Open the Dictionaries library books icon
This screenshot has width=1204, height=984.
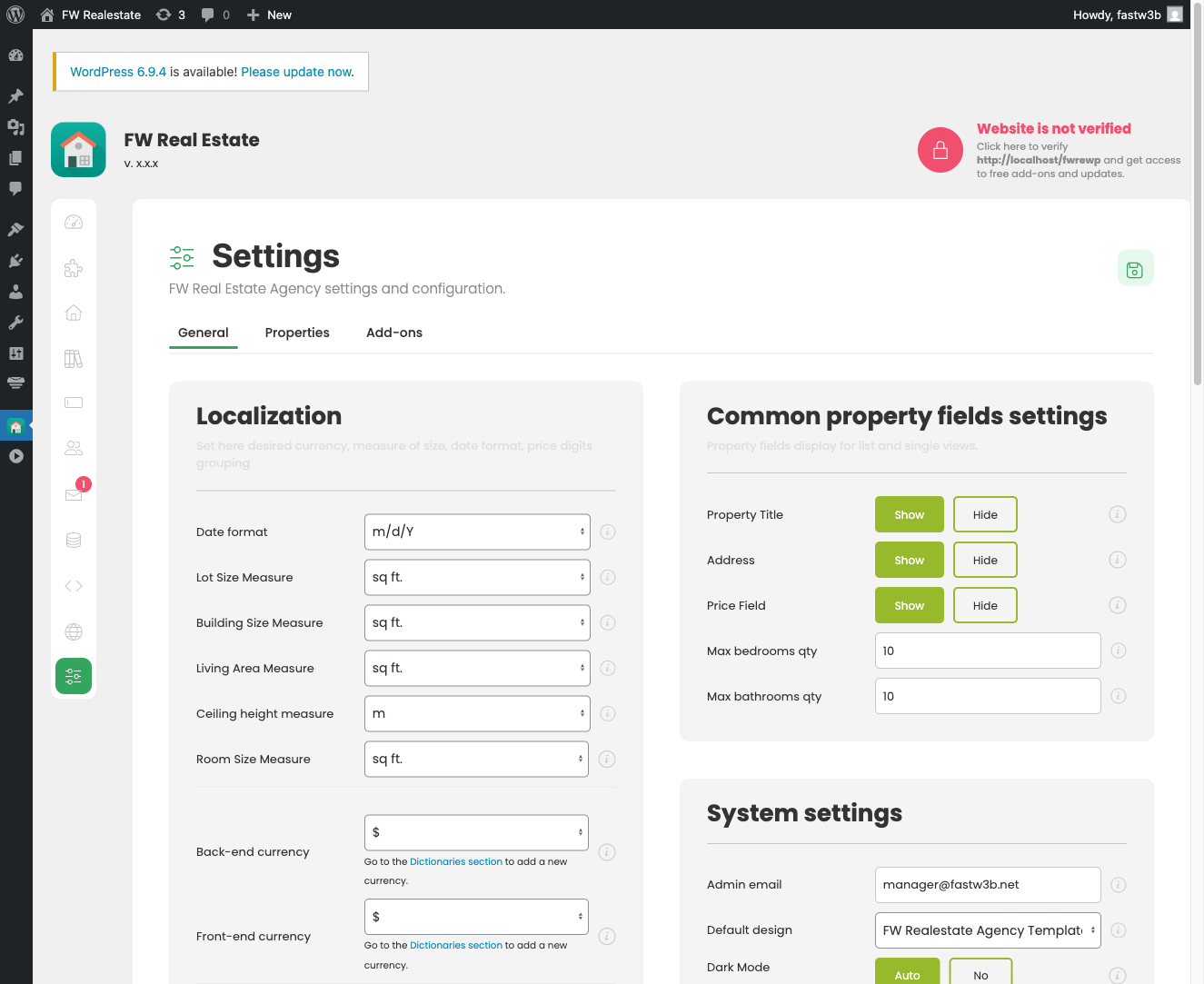pos(74,357)
